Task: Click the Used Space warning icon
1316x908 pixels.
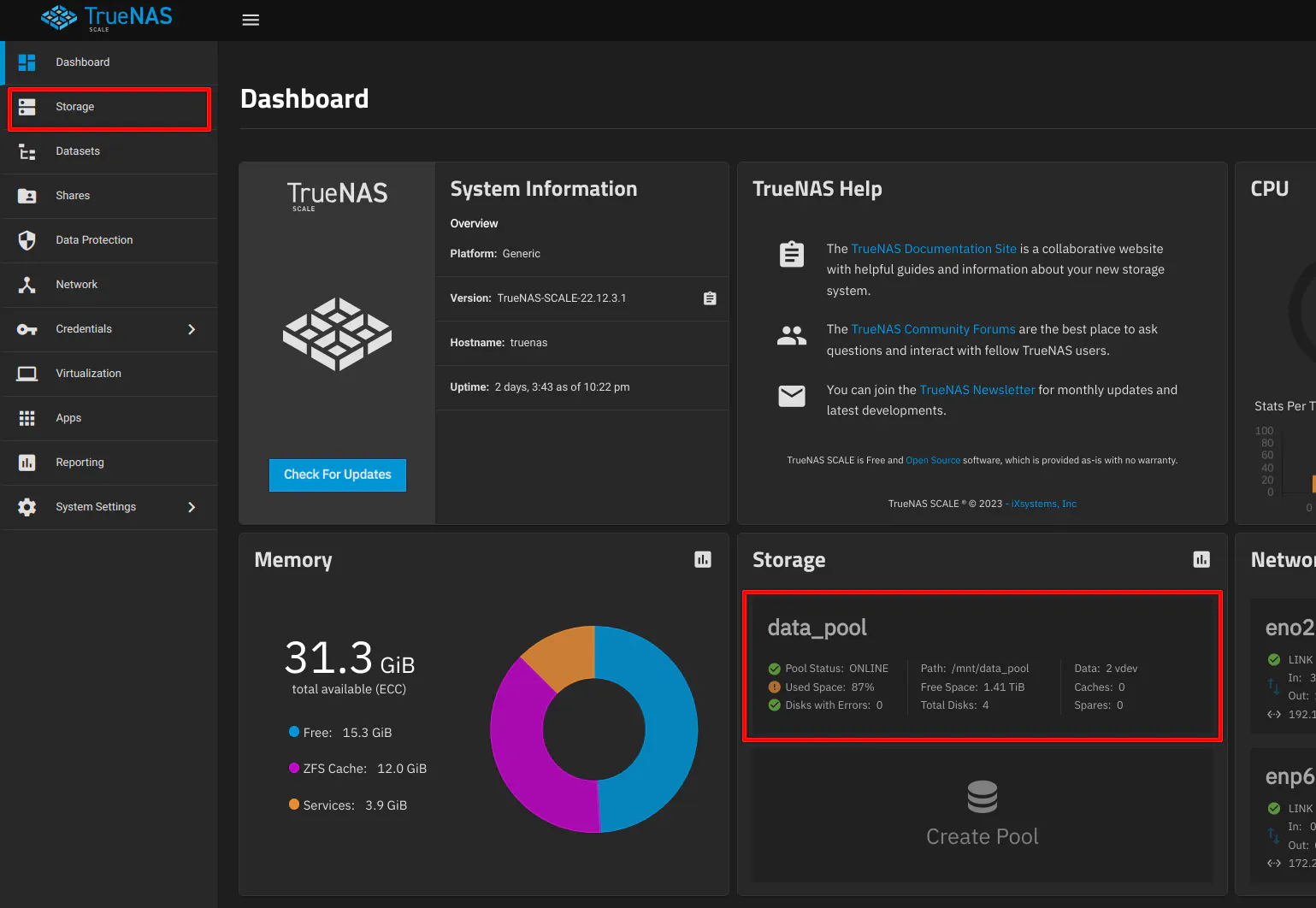Action: pos(775,687)
